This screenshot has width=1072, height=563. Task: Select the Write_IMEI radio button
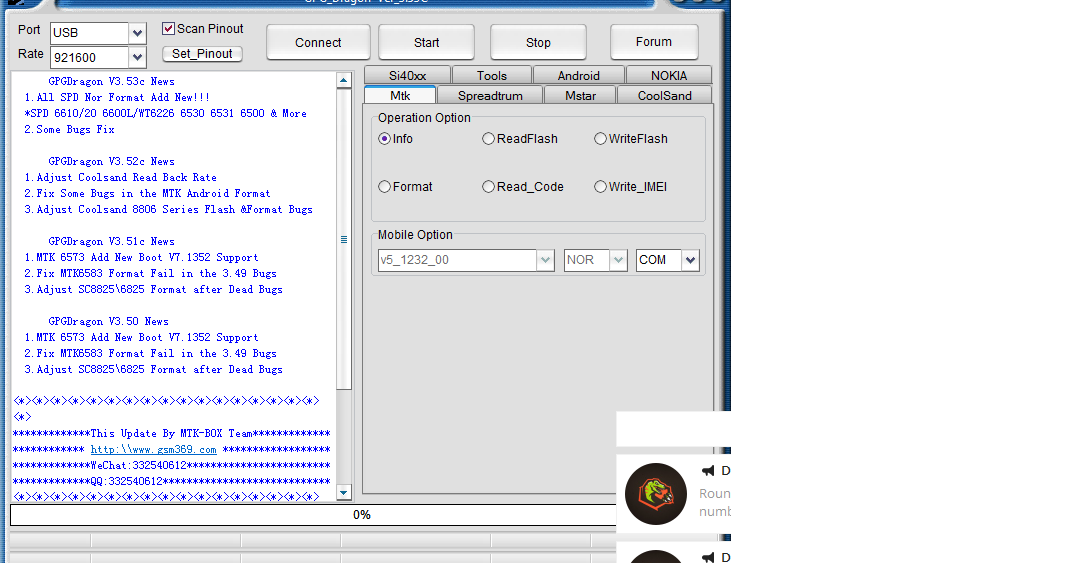tap(600, 187)
